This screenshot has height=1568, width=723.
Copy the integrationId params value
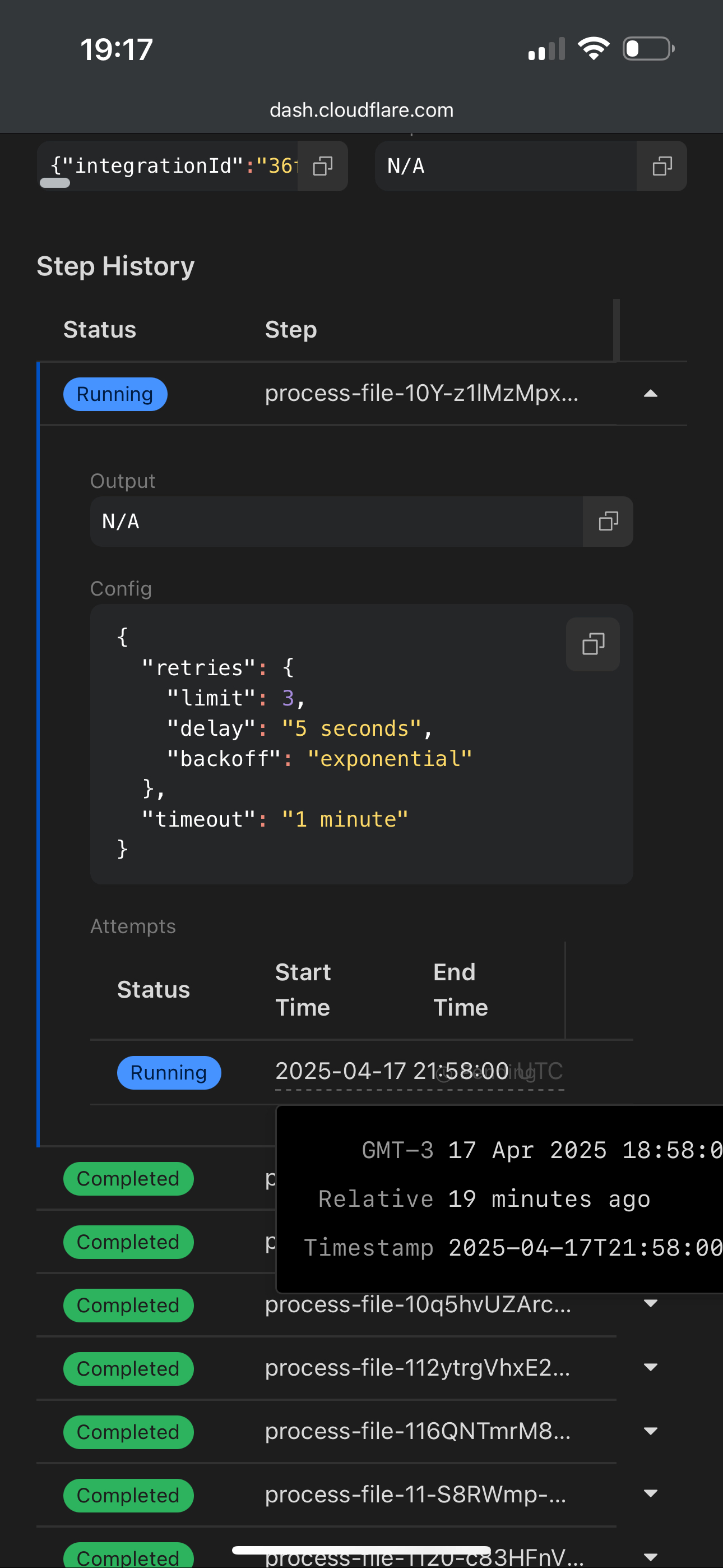[323, 166]
